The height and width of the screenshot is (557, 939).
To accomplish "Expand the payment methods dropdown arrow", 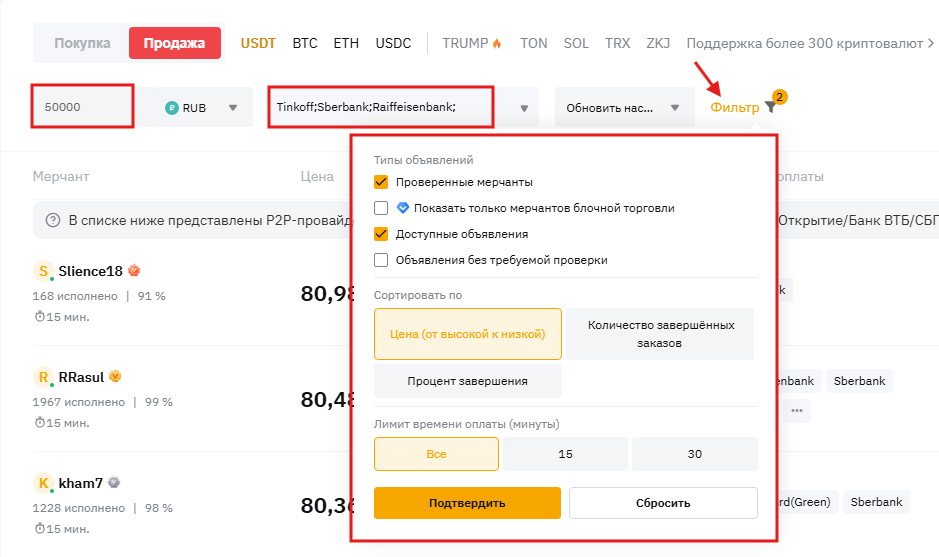I will 524,108.
